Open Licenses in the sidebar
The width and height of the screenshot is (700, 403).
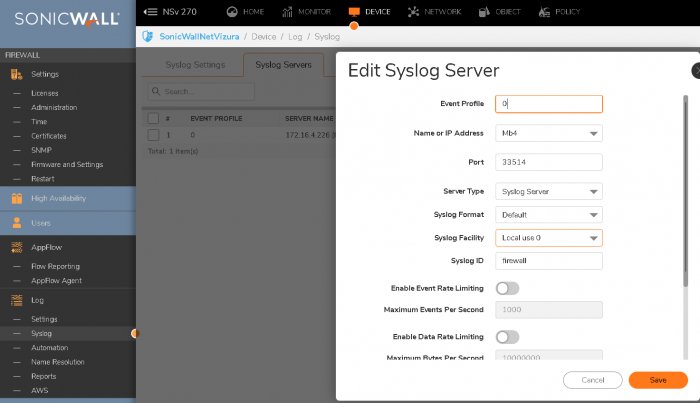pos(45,93)
